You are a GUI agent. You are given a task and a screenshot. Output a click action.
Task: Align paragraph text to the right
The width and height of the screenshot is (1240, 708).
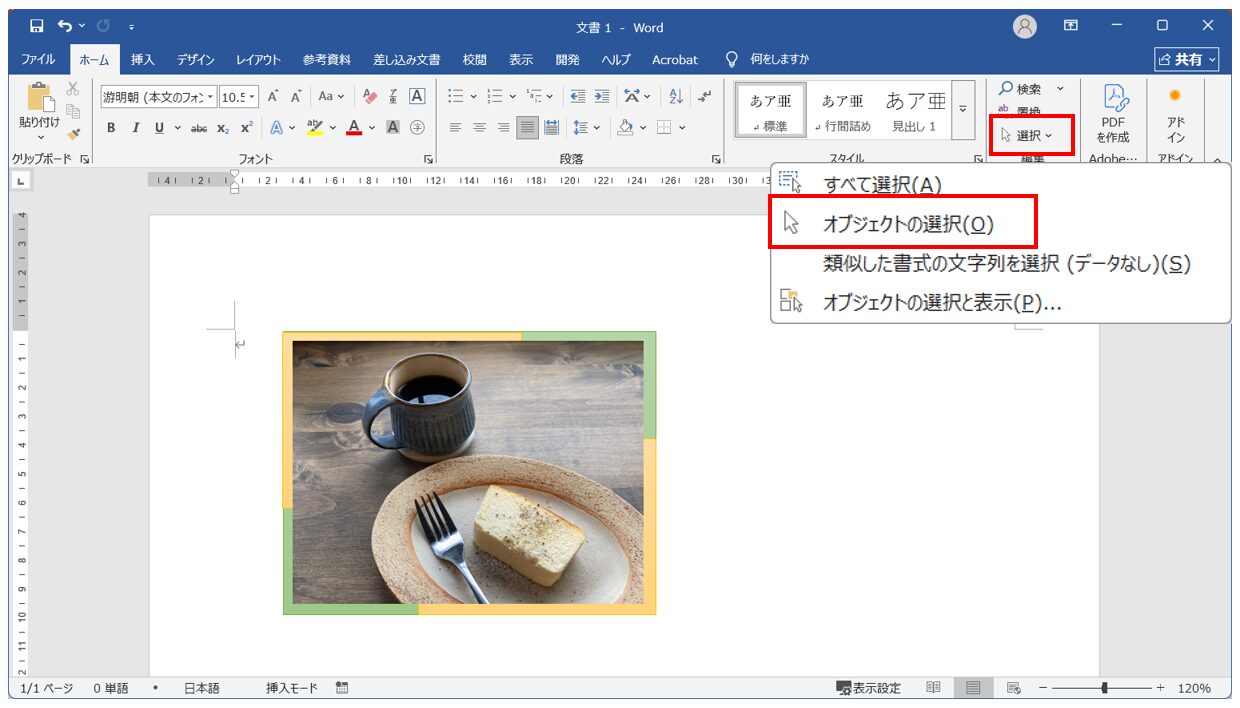(503, 127)
